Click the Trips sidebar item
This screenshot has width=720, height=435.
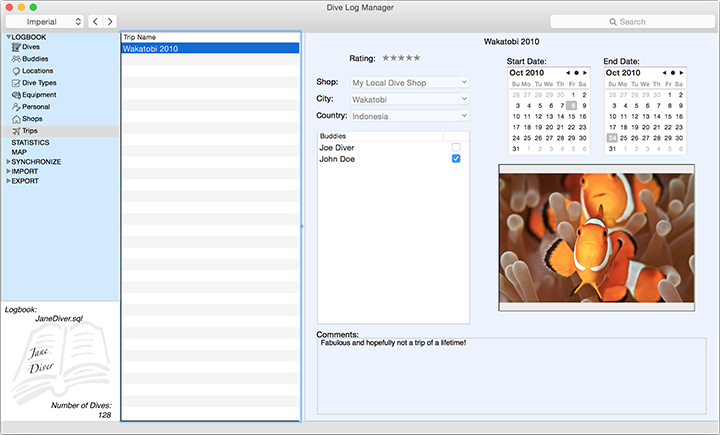pyautogui.click(x=31, y=131)
